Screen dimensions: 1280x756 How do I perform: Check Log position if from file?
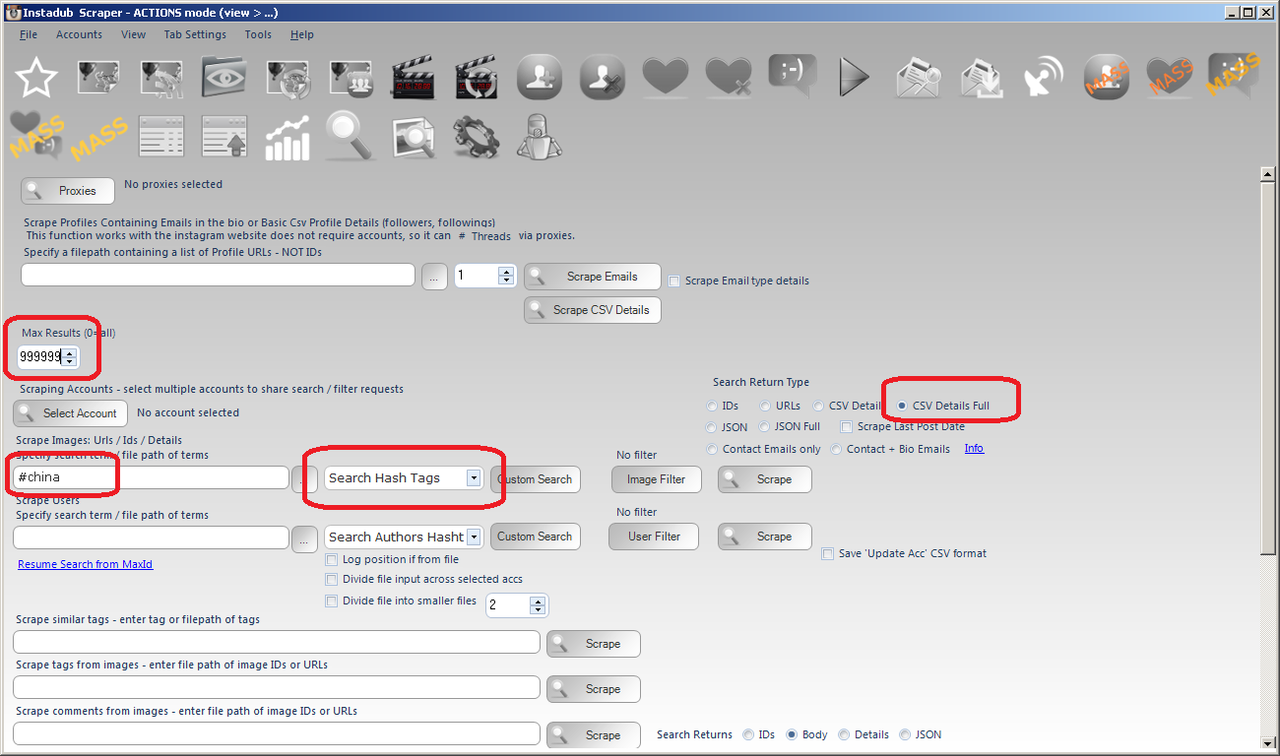point(332,560)
